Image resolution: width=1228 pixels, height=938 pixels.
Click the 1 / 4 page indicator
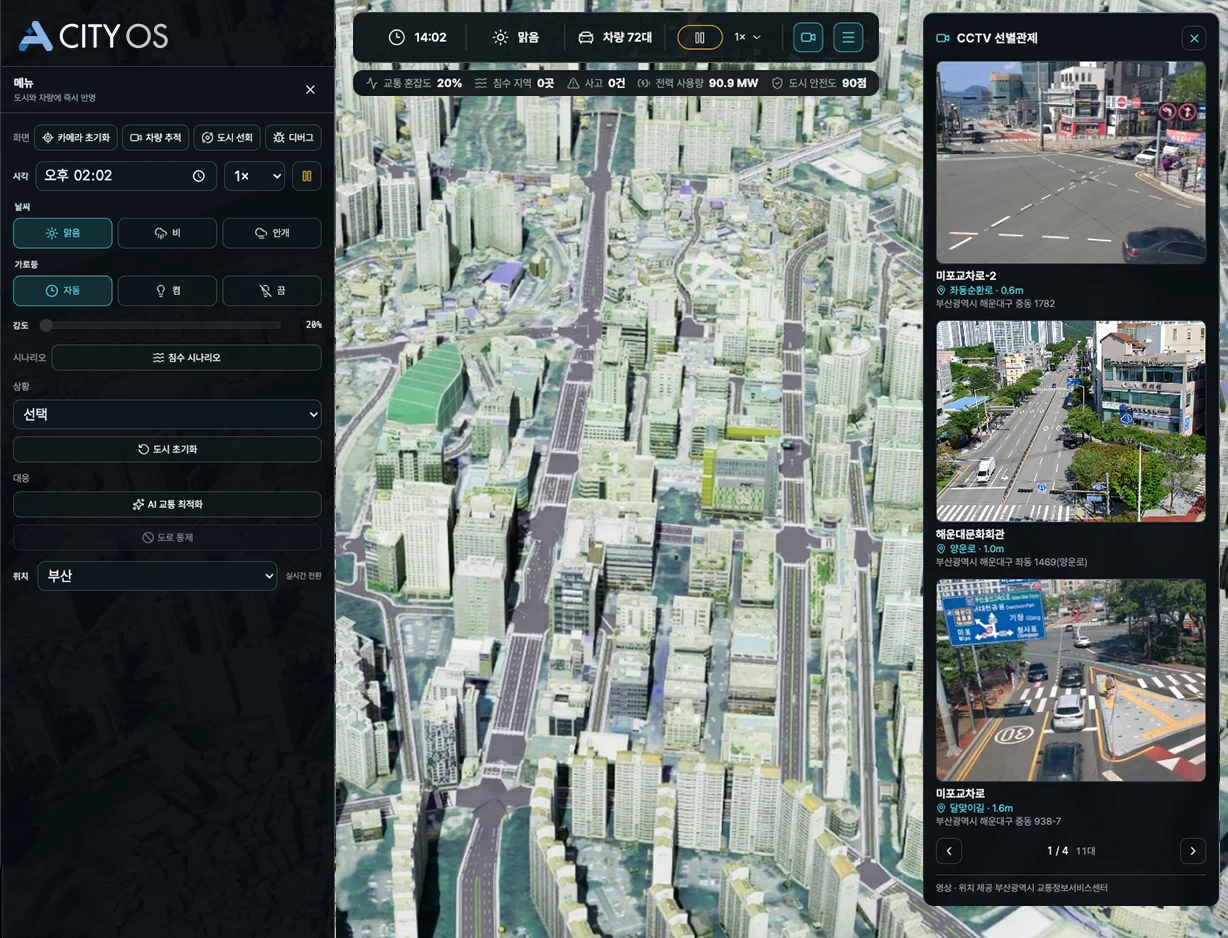click(1058, 851)
